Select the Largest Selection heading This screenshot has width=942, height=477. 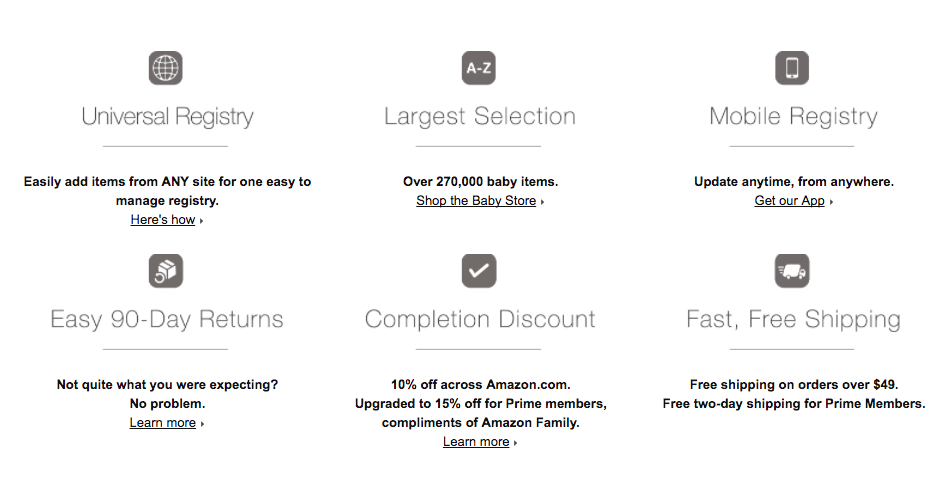(x=479, y=117)
